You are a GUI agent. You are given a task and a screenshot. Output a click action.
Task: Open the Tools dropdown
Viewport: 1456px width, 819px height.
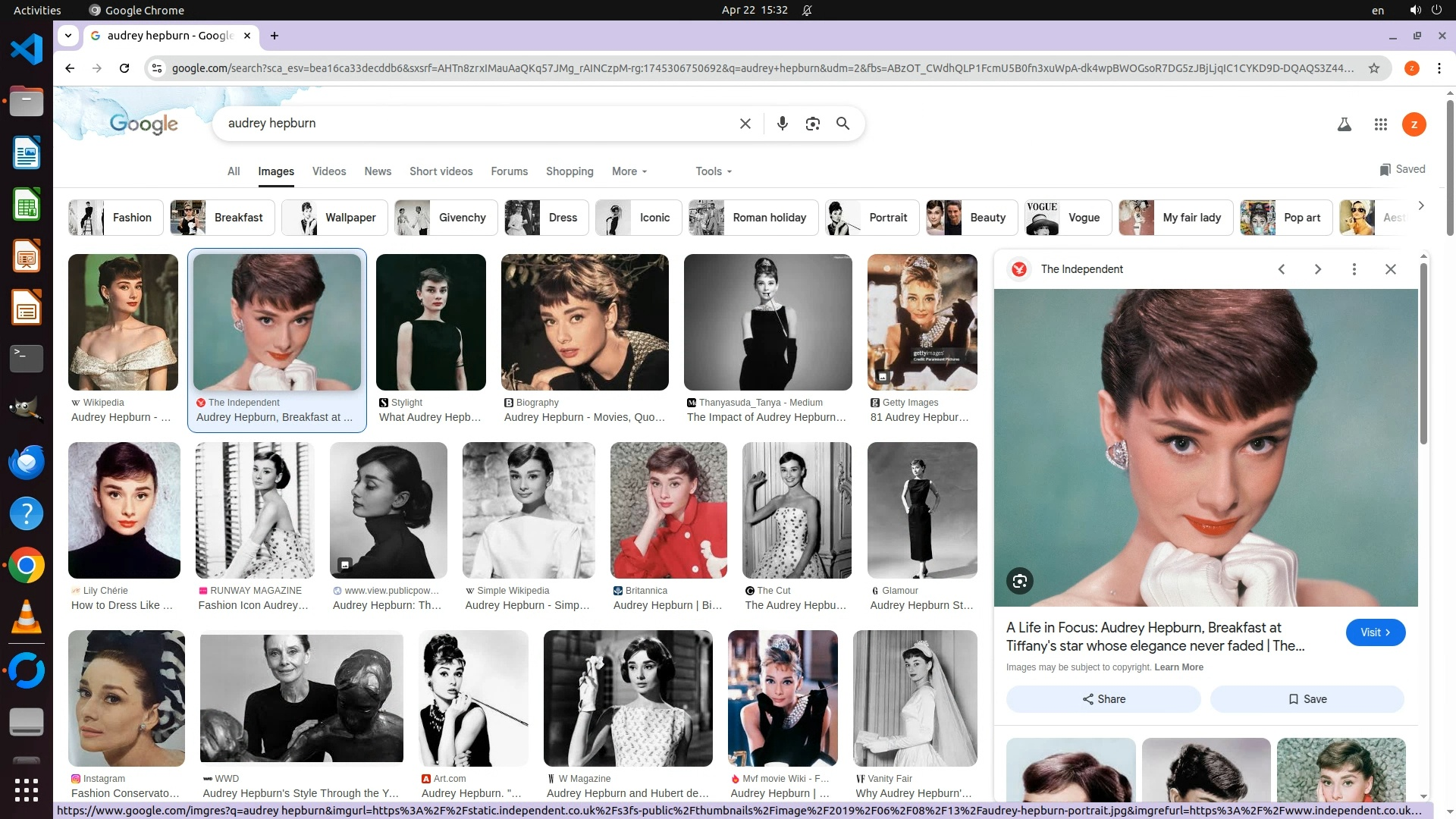click(x=713, y=171)
